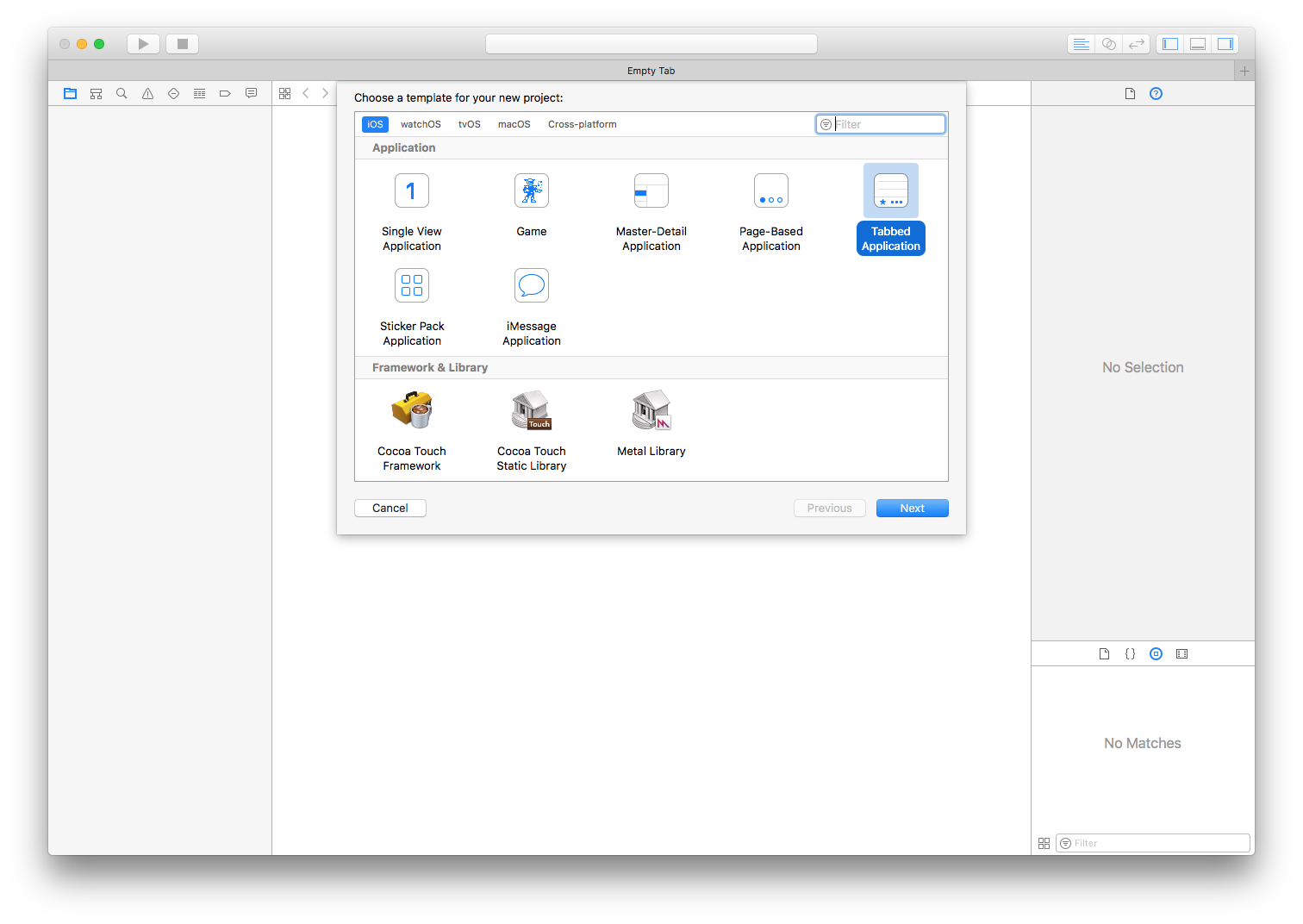Image resolution: width=1303 pixels, height=924 pixels.
Task: Pick the Page-Based Application template
Action: 770,191
